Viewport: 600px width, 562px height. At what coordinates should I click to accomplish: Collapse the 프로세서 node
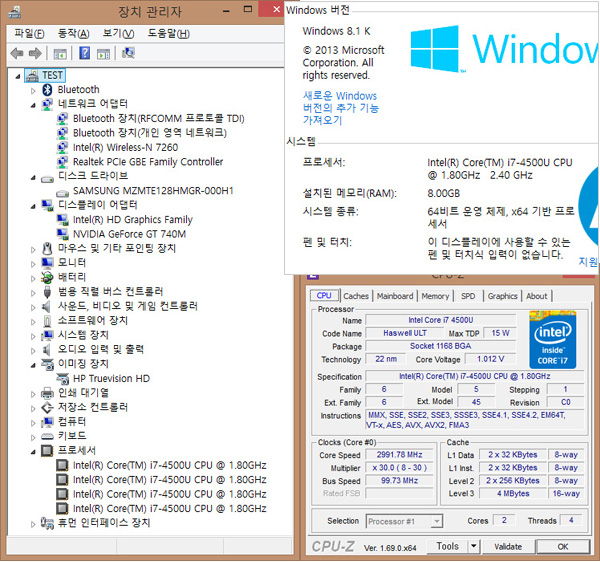point(33,452)
